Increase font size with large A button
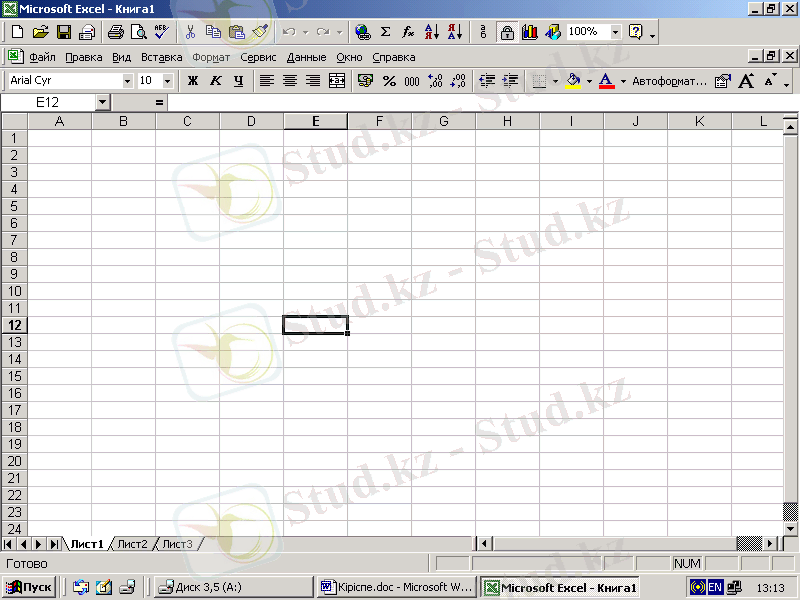800x600 pixels. (746, 81)
